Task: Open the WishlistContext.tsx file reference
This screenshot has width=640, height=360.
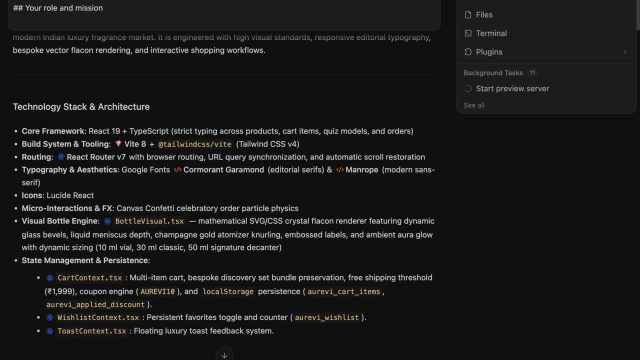Action: click(x=98, y=318)
